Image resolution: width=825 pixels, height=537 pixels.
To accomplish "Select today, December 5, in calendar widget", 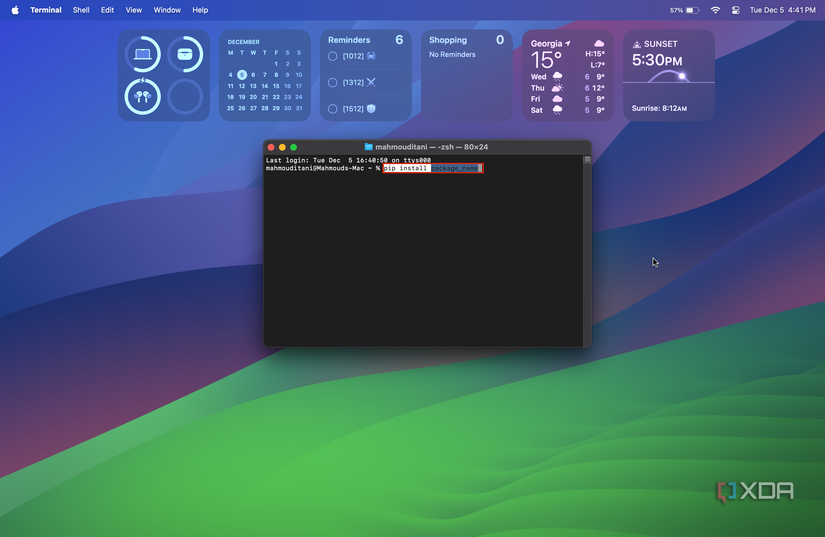I will pos(242,75).
